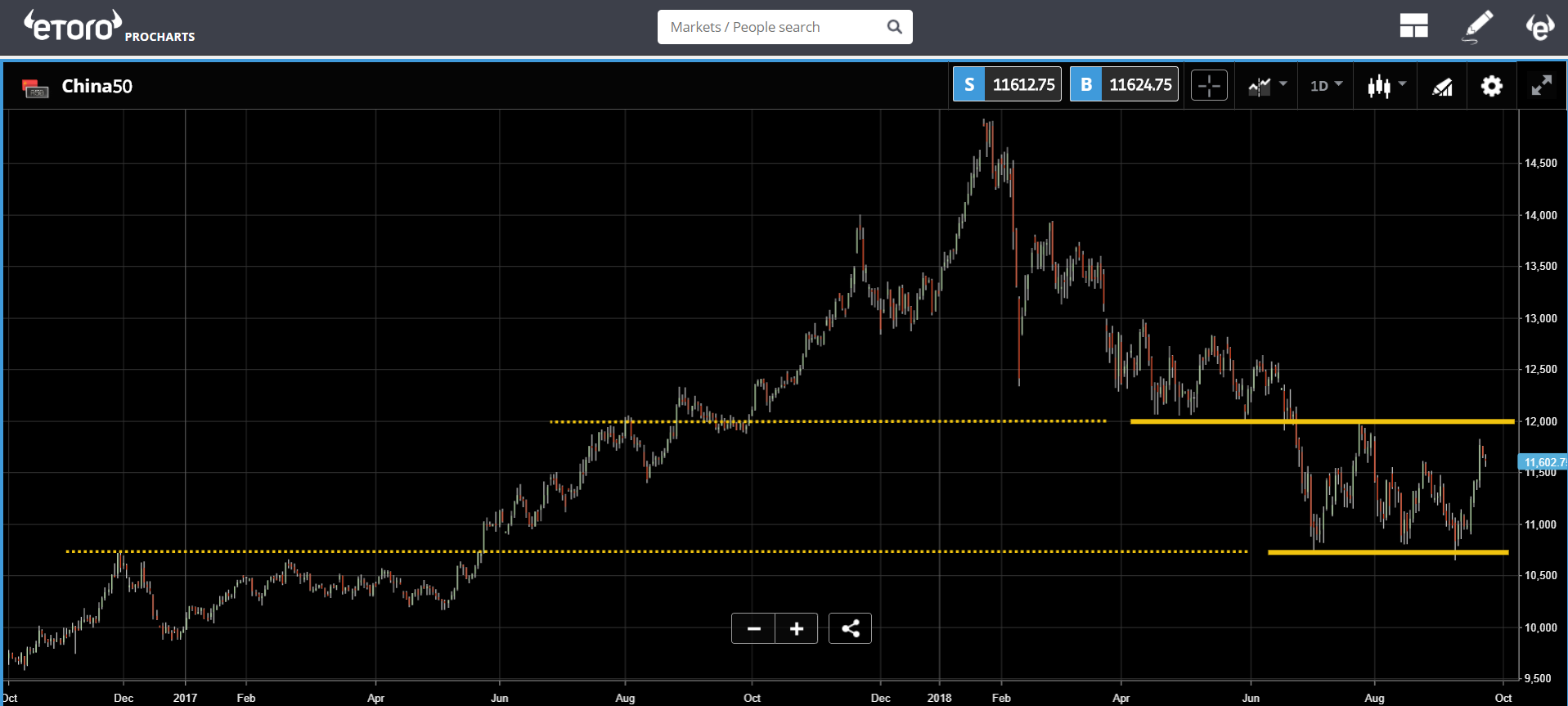The width and height of the screenshot is (1568, 706).
Task: Click the search magnifier icon
Action: coord(894,27)
